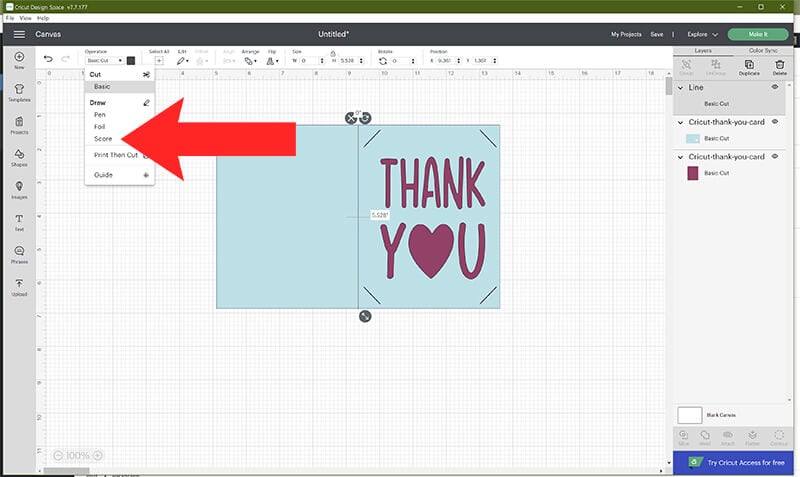Open the View menu
Screen dimensions: 800x477
pos(25,18)
